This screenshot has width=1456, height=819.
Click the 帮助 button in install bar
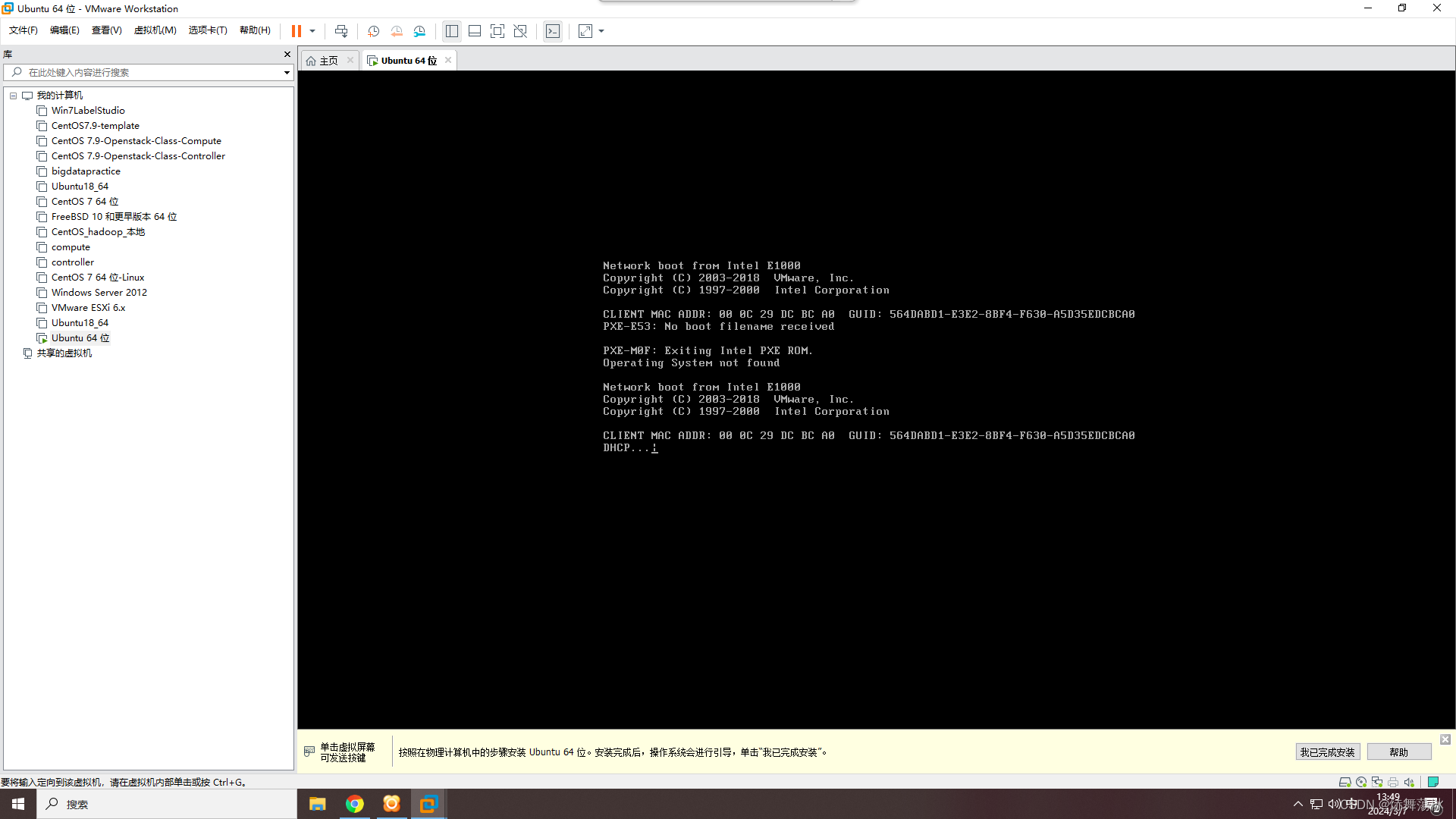pyautogui.click(x=1399, y=752)
